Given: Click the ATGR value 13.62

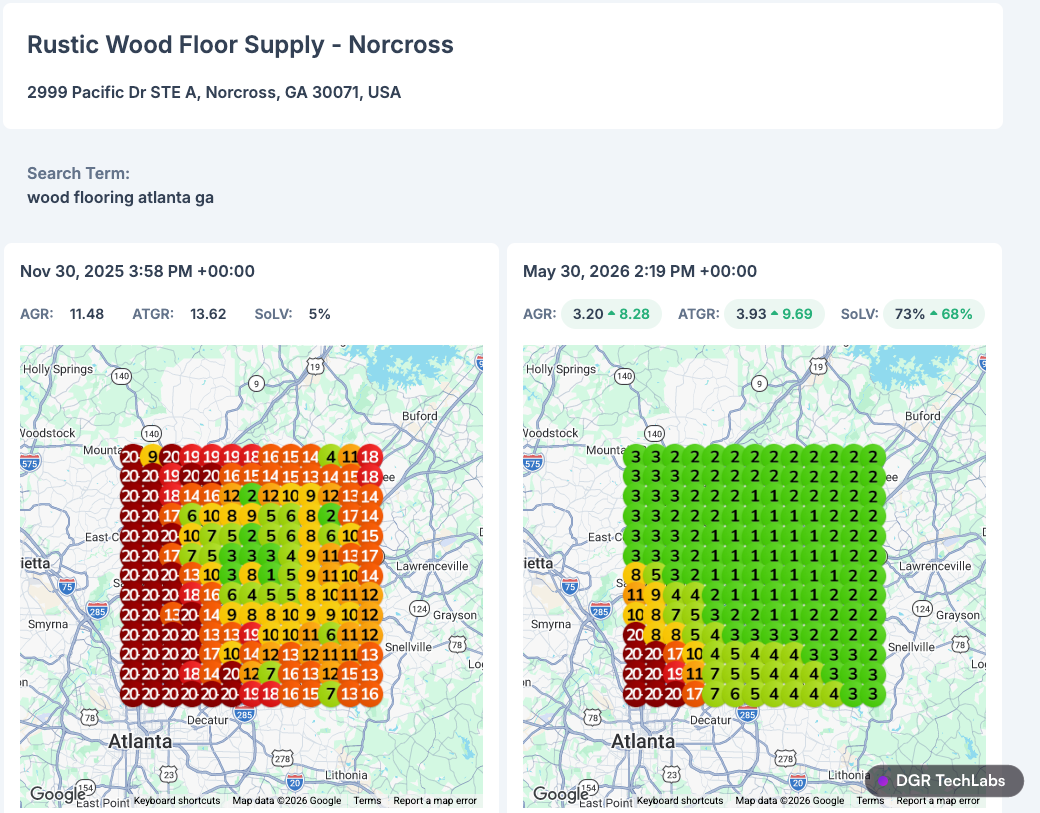Looking at the screenshot, I should [x=208, y=314].
